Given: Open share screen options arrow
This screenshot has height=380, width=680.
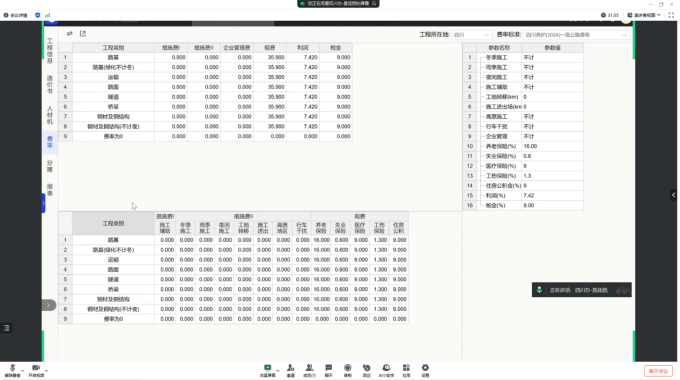Looking at the screenshot, I should [278, 371].
